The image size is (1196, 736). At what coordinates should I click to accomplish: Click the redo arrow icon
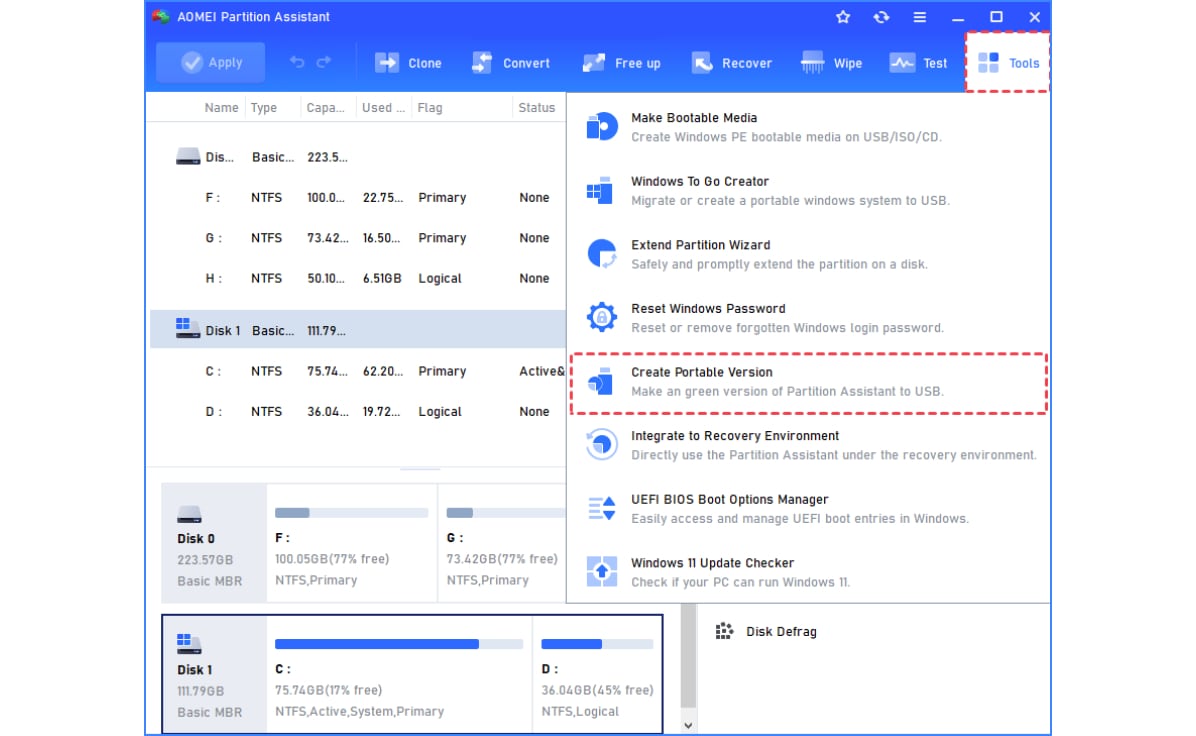coord(324,62)
